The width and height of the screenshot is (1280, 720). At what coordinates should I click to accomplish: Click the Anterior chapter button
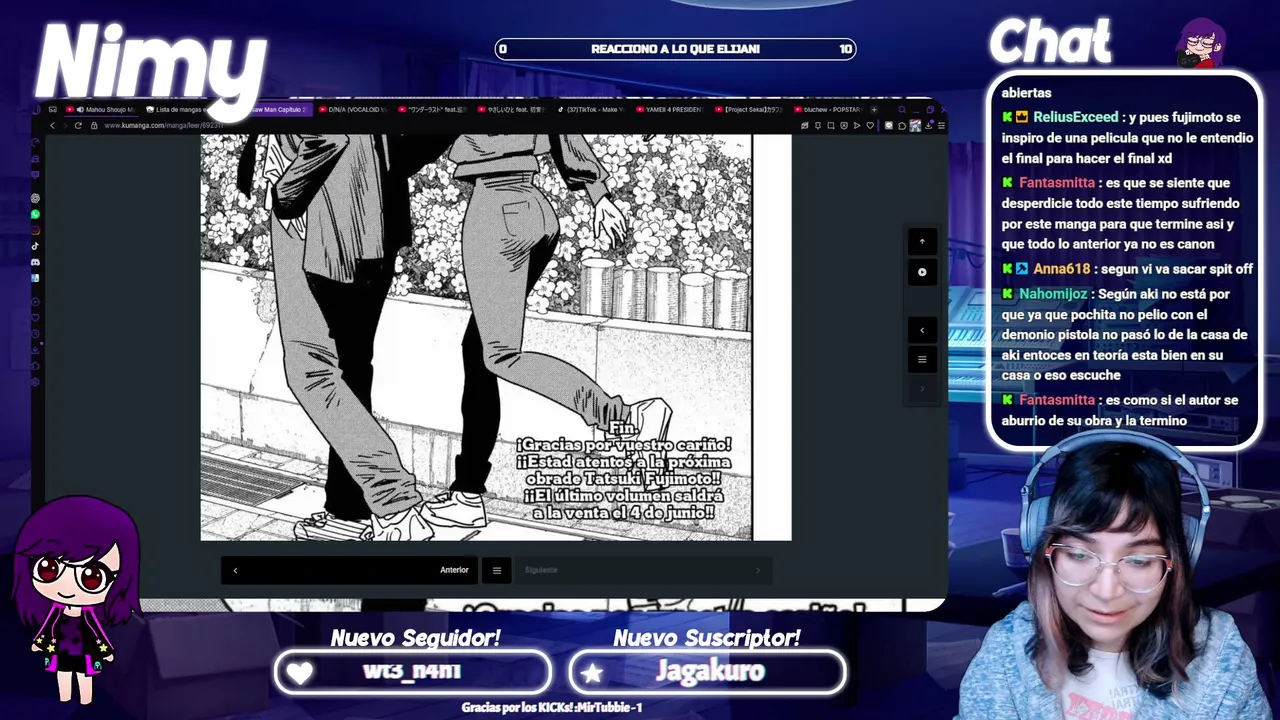coord(351,570)
